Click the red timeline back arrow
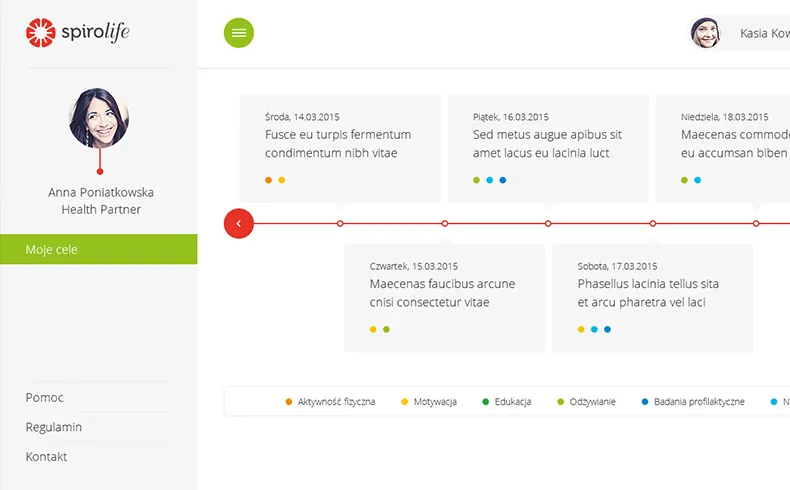Image resolution: width=790 pixels, height=490 pixels. (239, 223)
